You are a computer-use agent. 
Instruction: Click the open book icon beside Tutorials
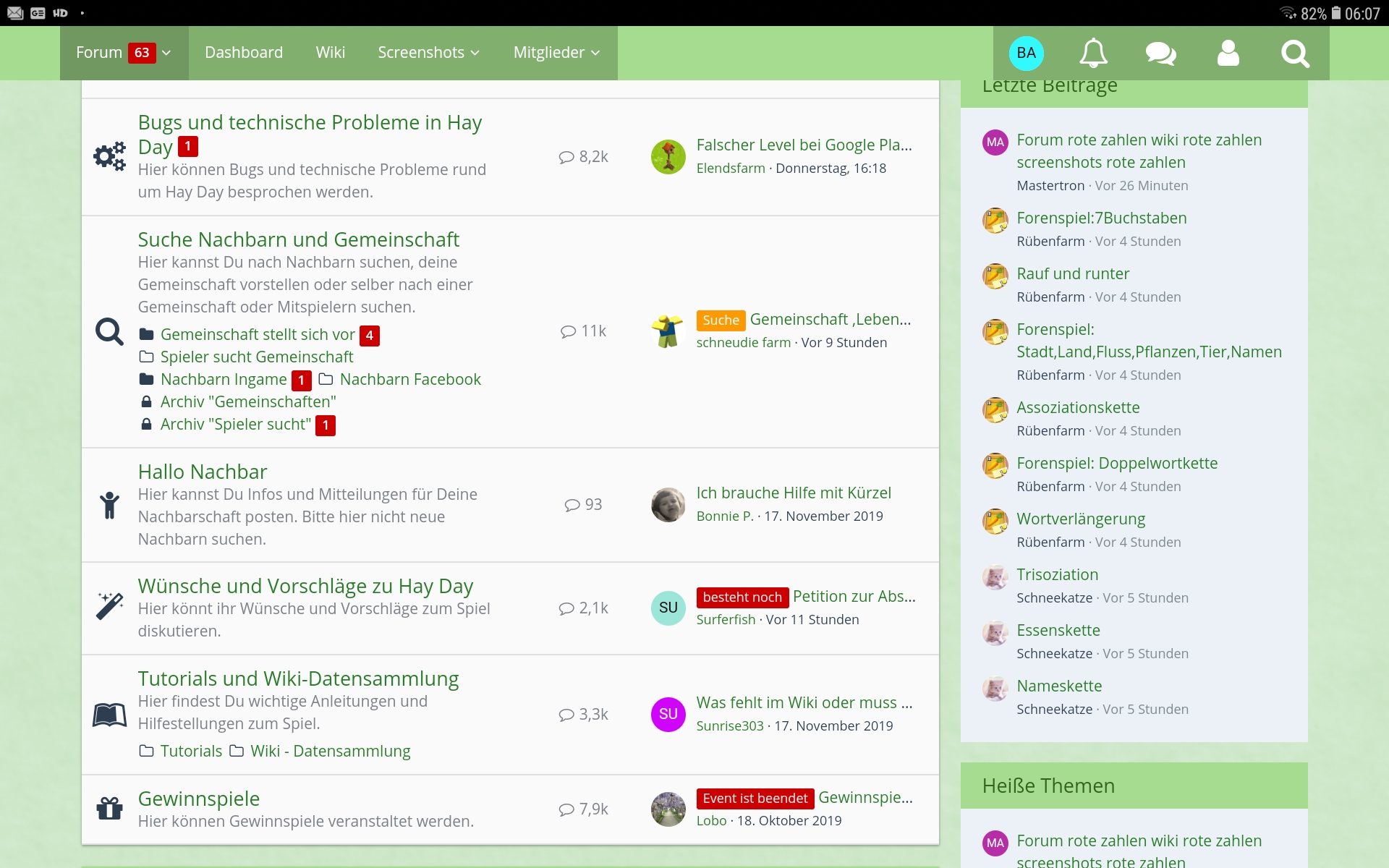coord(109,714)
